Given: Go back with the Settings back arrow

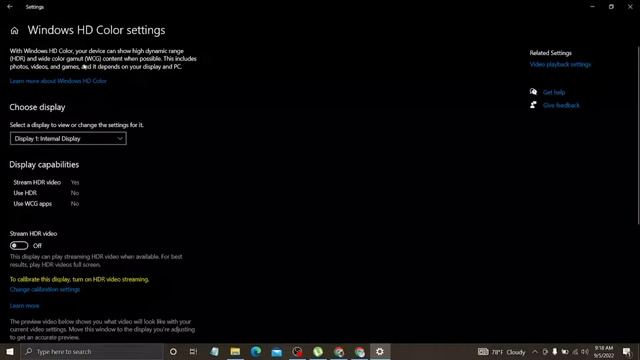Looking at the screenshot, I should [x=10, y=7].
